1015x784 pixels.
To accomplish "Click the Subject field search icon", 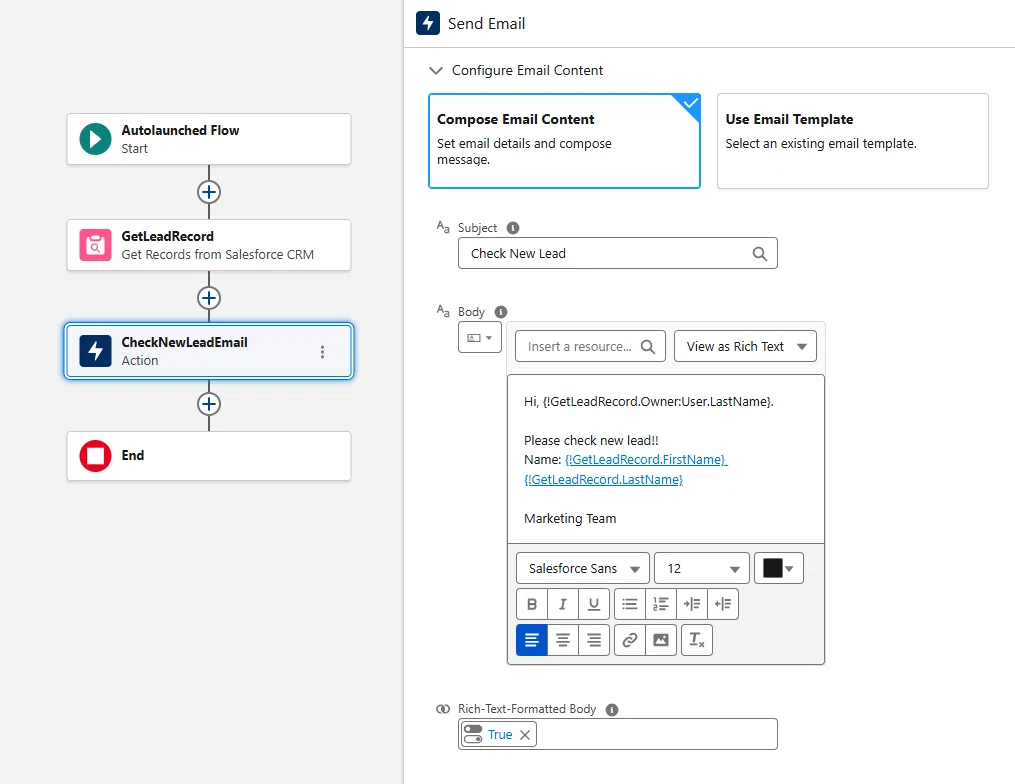I will [x=760, y=254].
